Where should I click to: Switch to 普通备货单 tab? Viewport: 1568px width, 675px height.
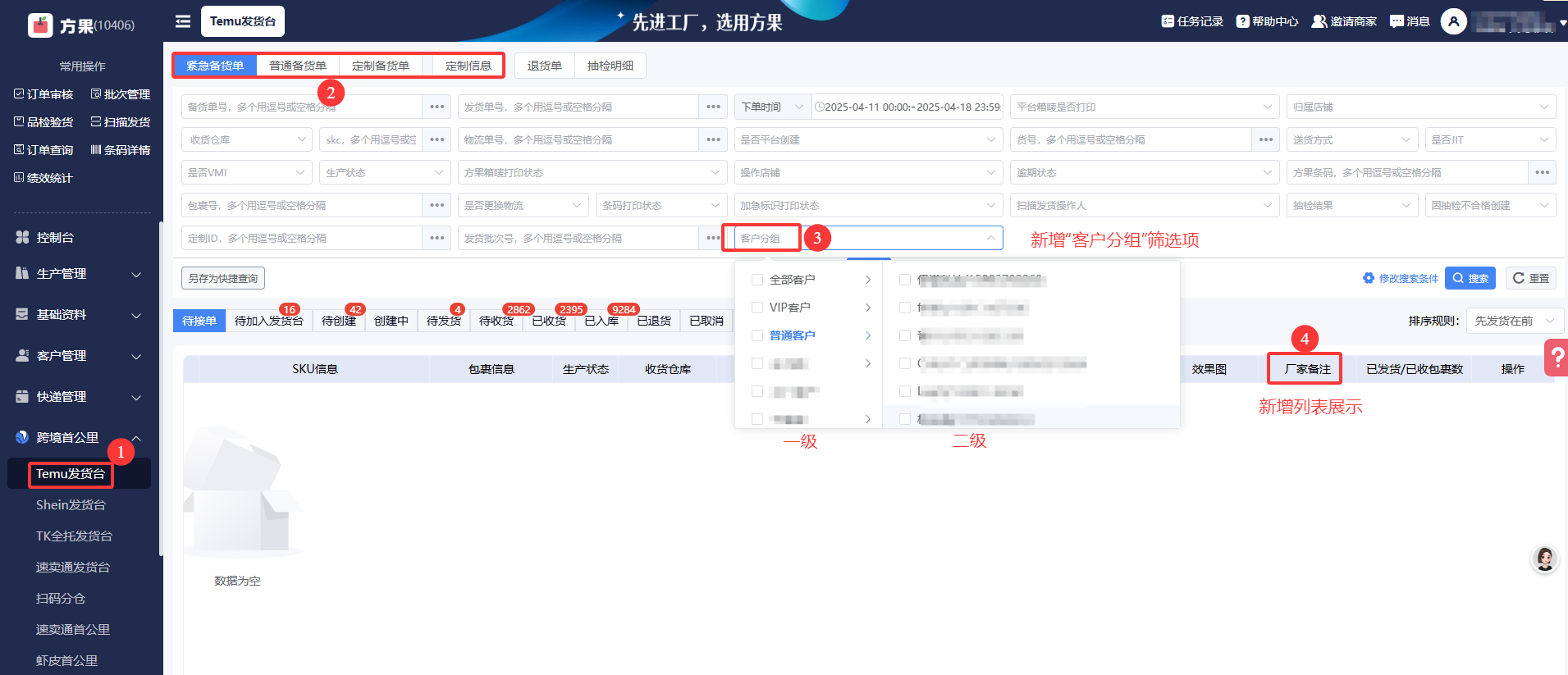[x=298, y=66]
